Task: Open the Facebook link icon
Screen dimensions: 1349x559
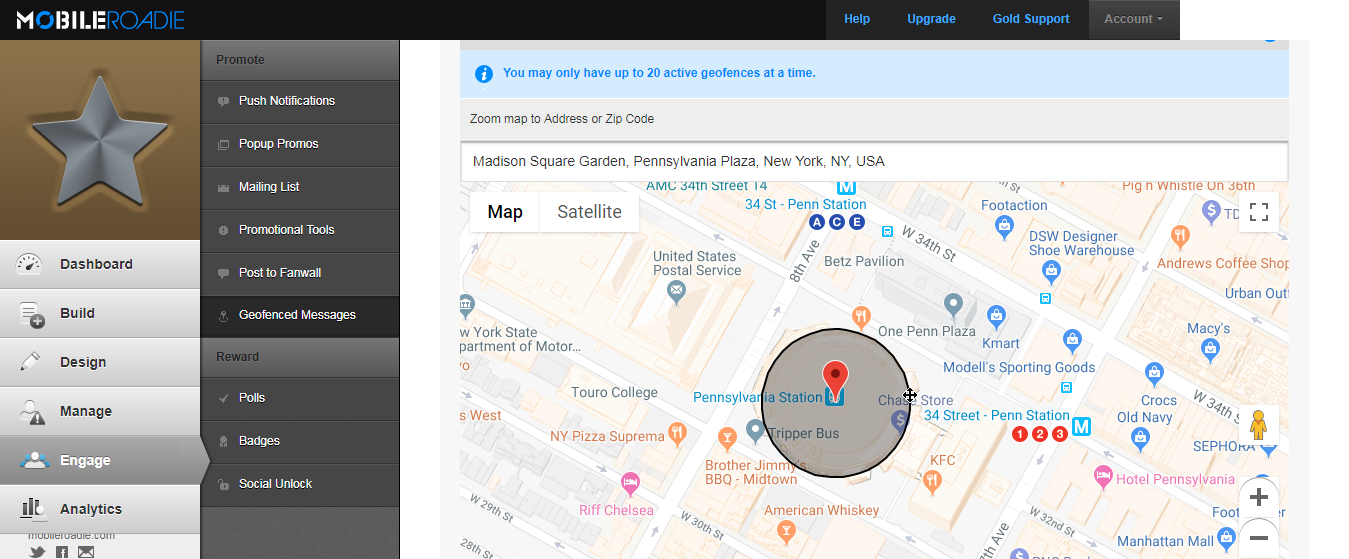Action: tap(62, 552)
